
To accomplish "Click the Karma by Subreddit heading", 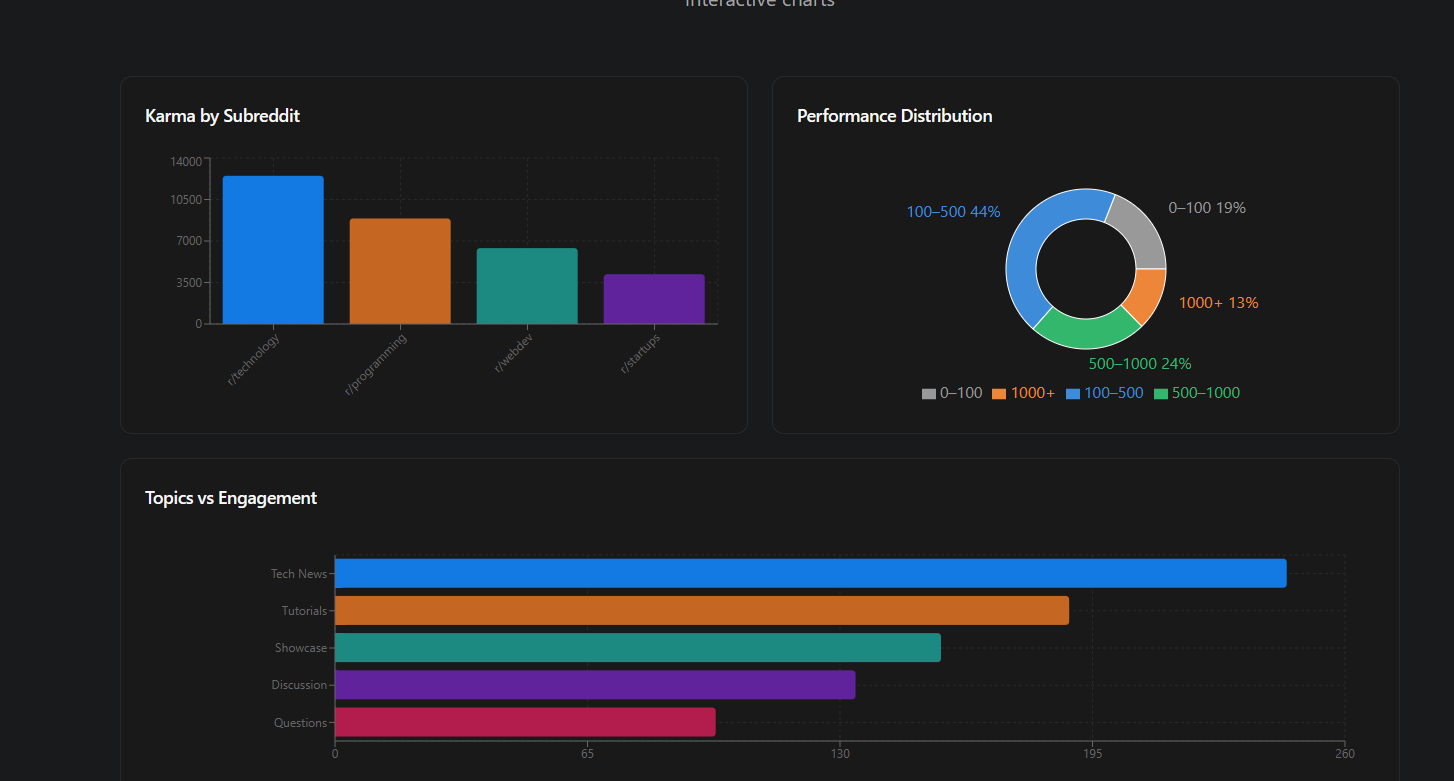I will pos(222,116).
